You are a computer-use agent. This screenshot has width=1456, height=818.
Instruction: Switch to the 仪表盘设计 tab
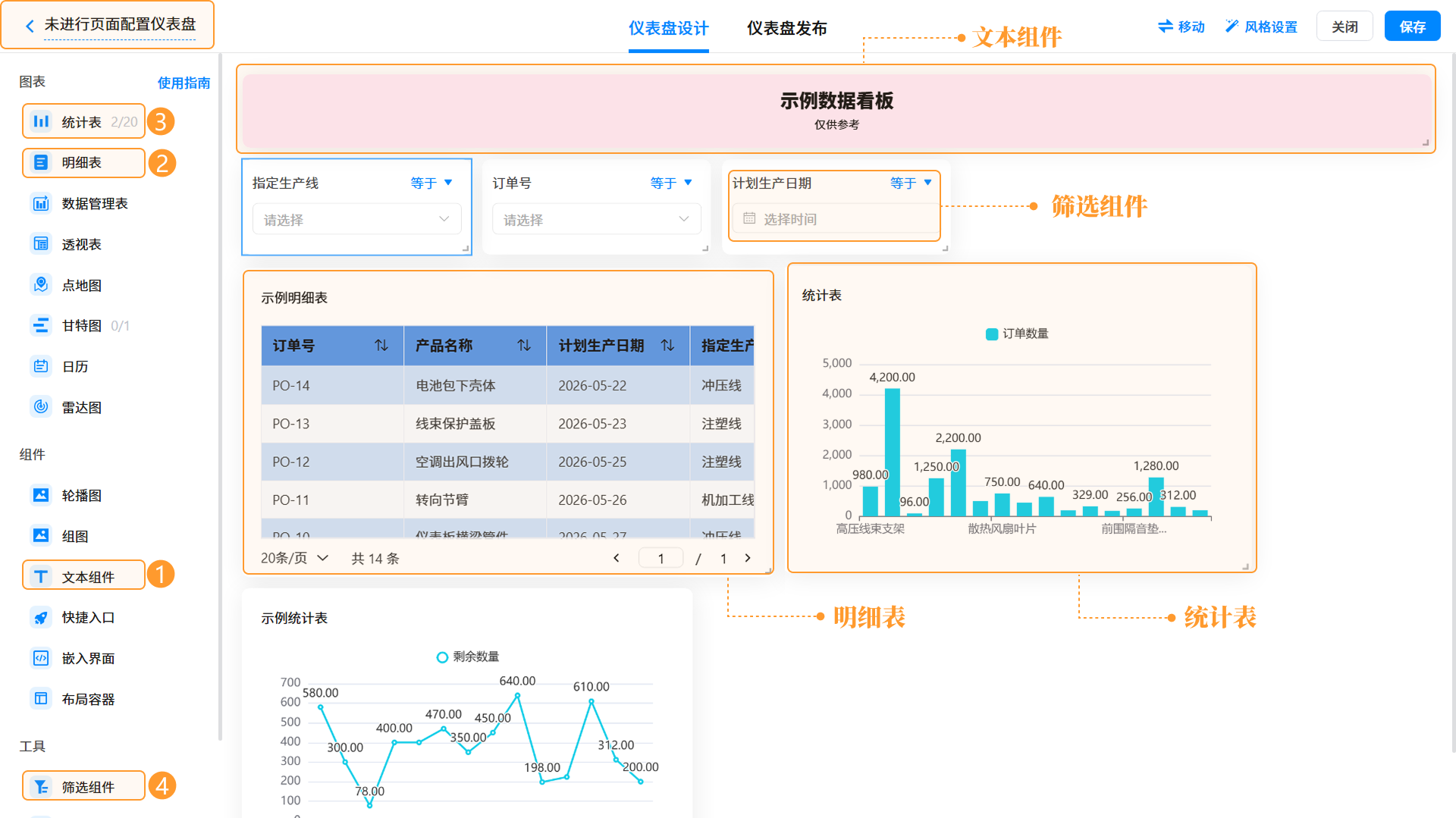click(668, 29)
